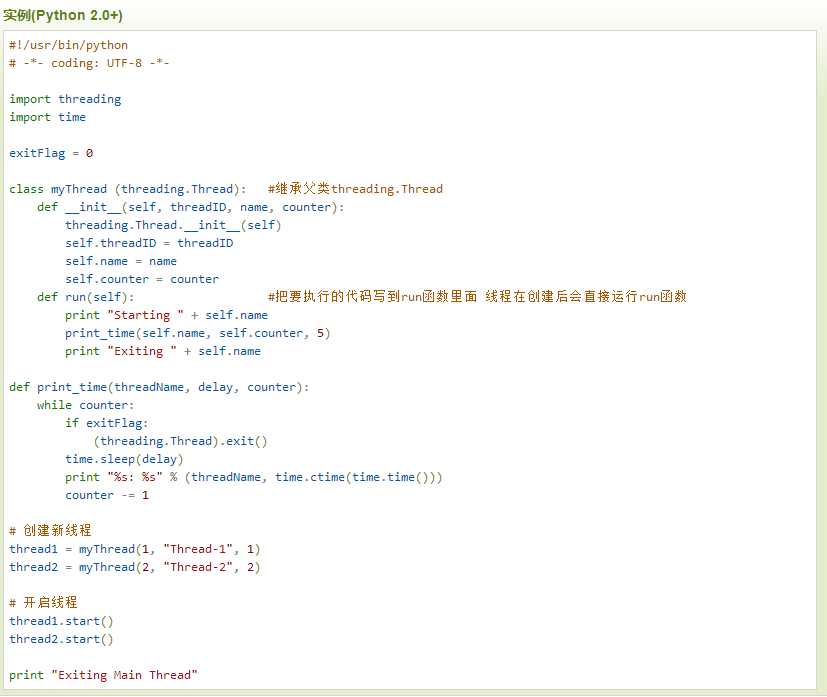Click the self.threadID = threadID line
The width and height of the screenshot is (827, 697).
tap(149, 243)
